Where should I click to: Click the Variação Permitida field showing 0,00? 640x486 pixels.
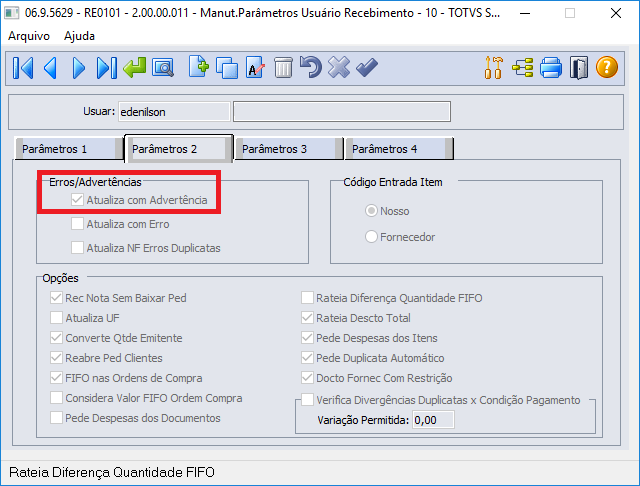pos(433,419)
